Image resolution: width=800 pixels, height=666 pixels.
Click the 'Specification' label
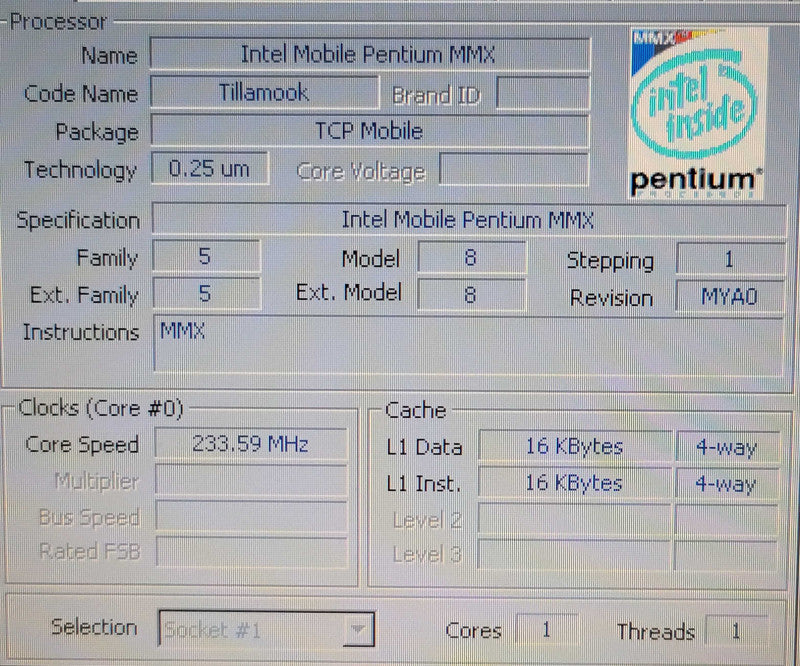click(x=79, y=220)
